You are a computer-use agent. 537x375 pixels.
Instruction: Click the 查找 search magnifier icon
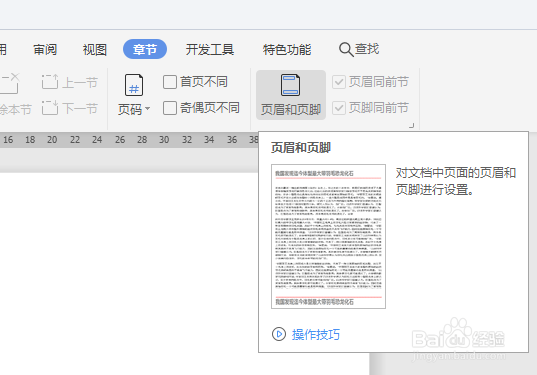click(x=346, y=50)
